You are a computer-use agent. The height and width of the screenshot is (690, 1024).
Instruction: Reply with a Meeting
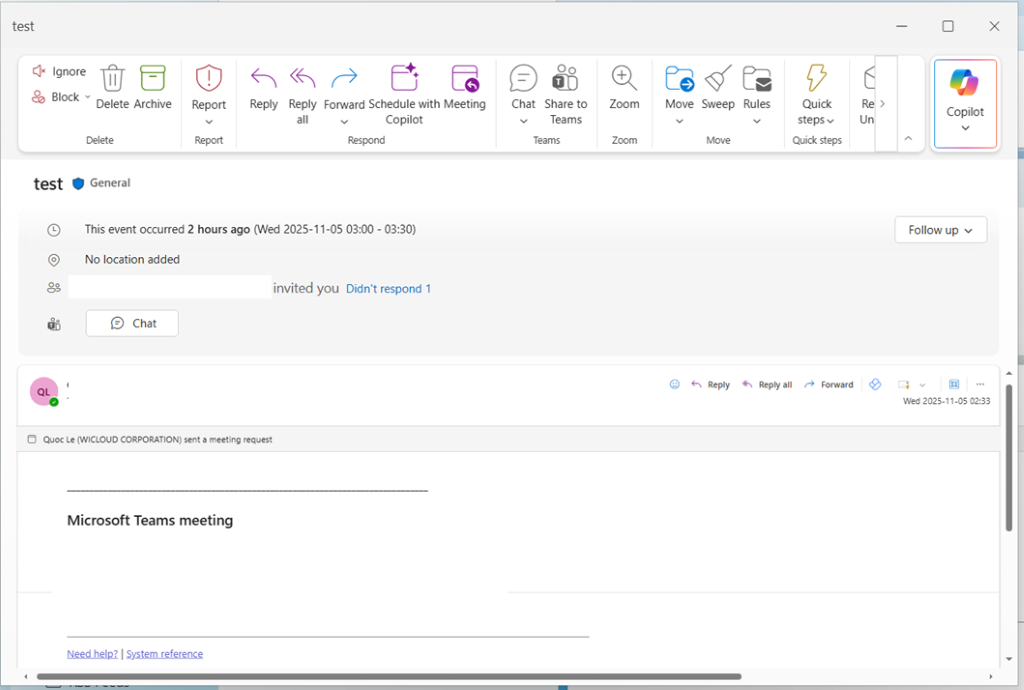[464, 86]
